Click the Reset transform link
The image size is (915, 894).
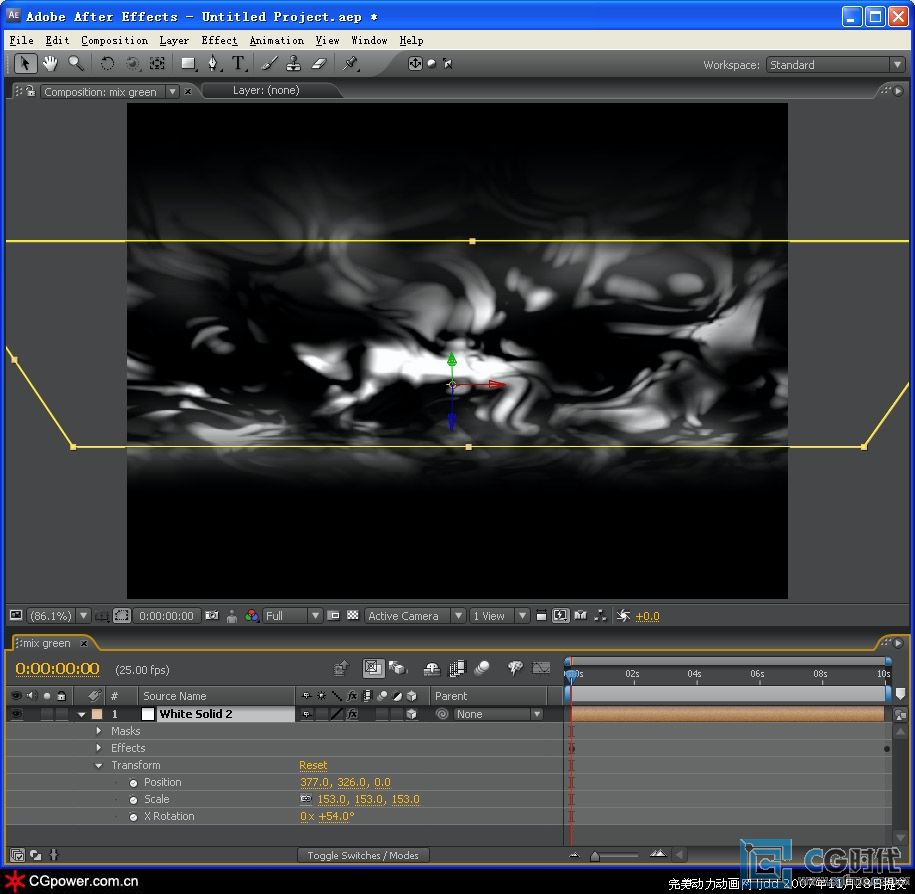tap(313, 765)
